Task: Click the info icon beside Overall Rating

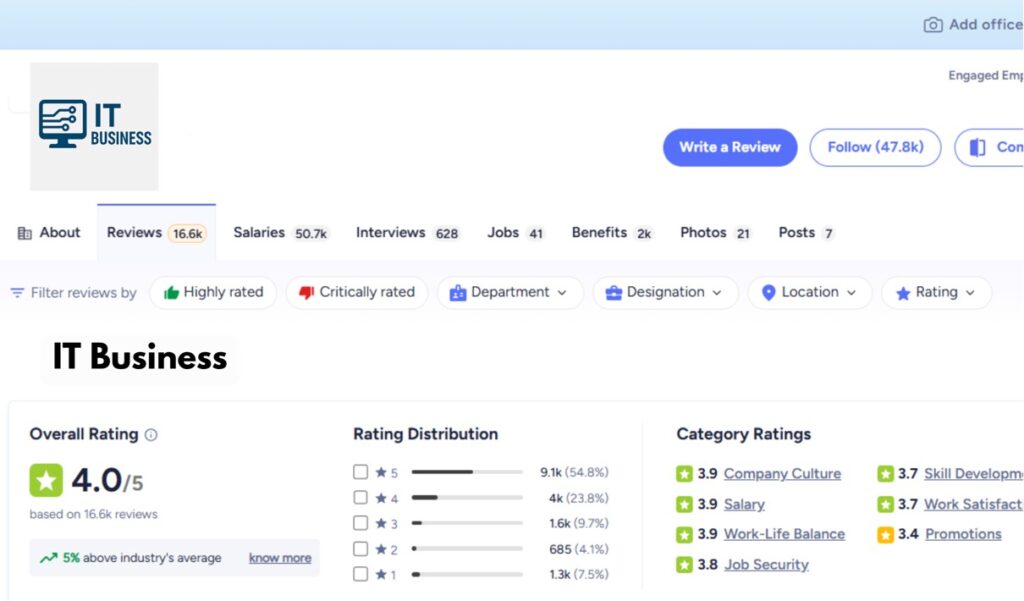Action: [151, 435]
